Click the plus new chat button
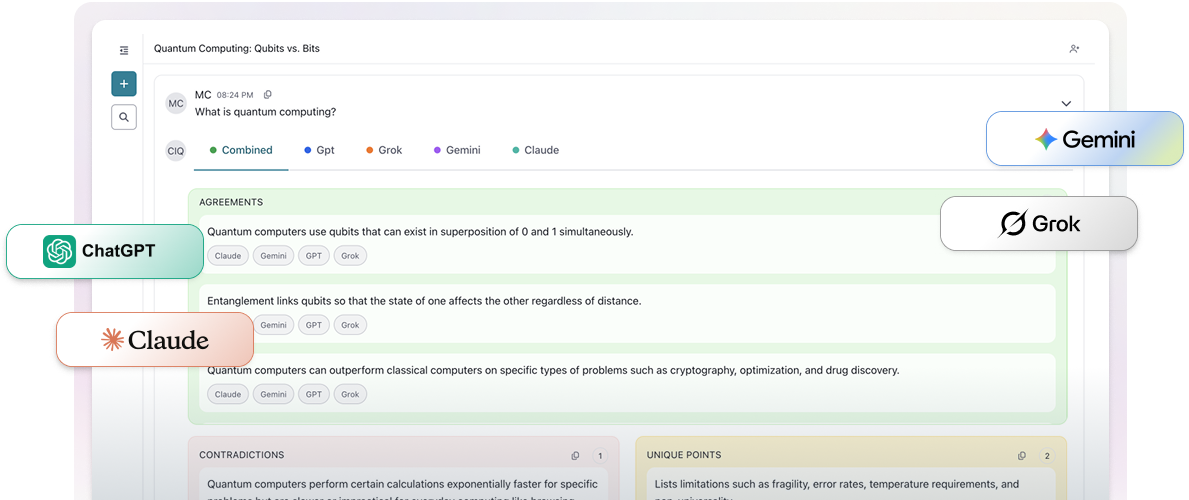 pyautogui.click(x=124, y=84)
